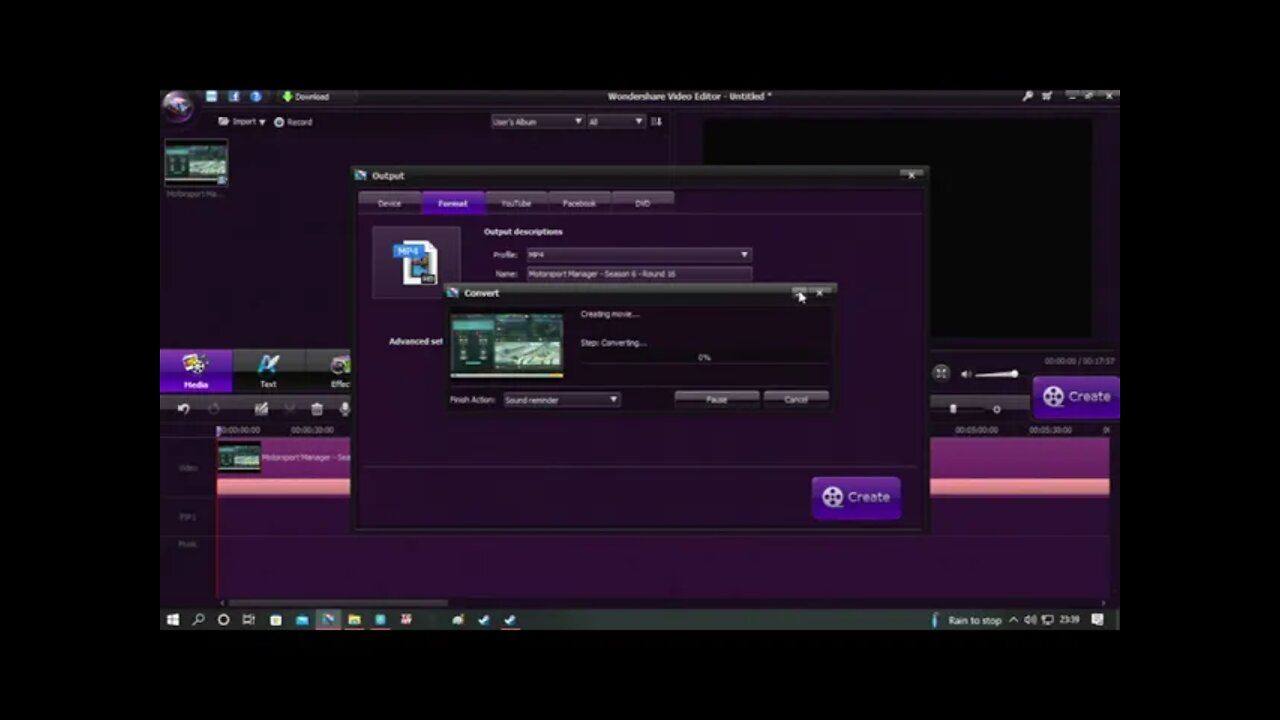The image size is (1280, 720).
Task: Click the main Create button beside the preview
Action: tap(1075, 397)
